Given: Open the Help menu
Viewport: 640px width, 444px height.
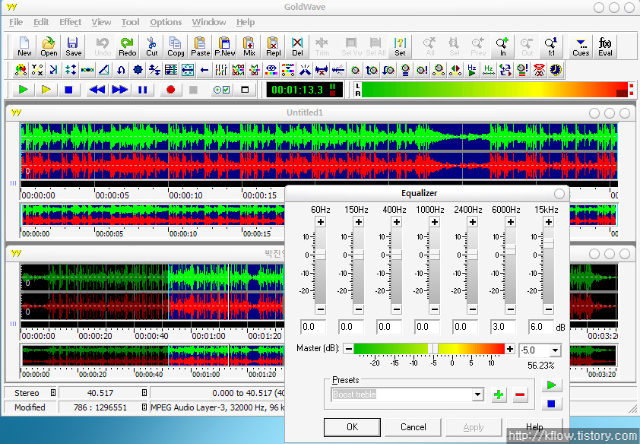Looking at the screenshot, I should click(x=245, y=22).
